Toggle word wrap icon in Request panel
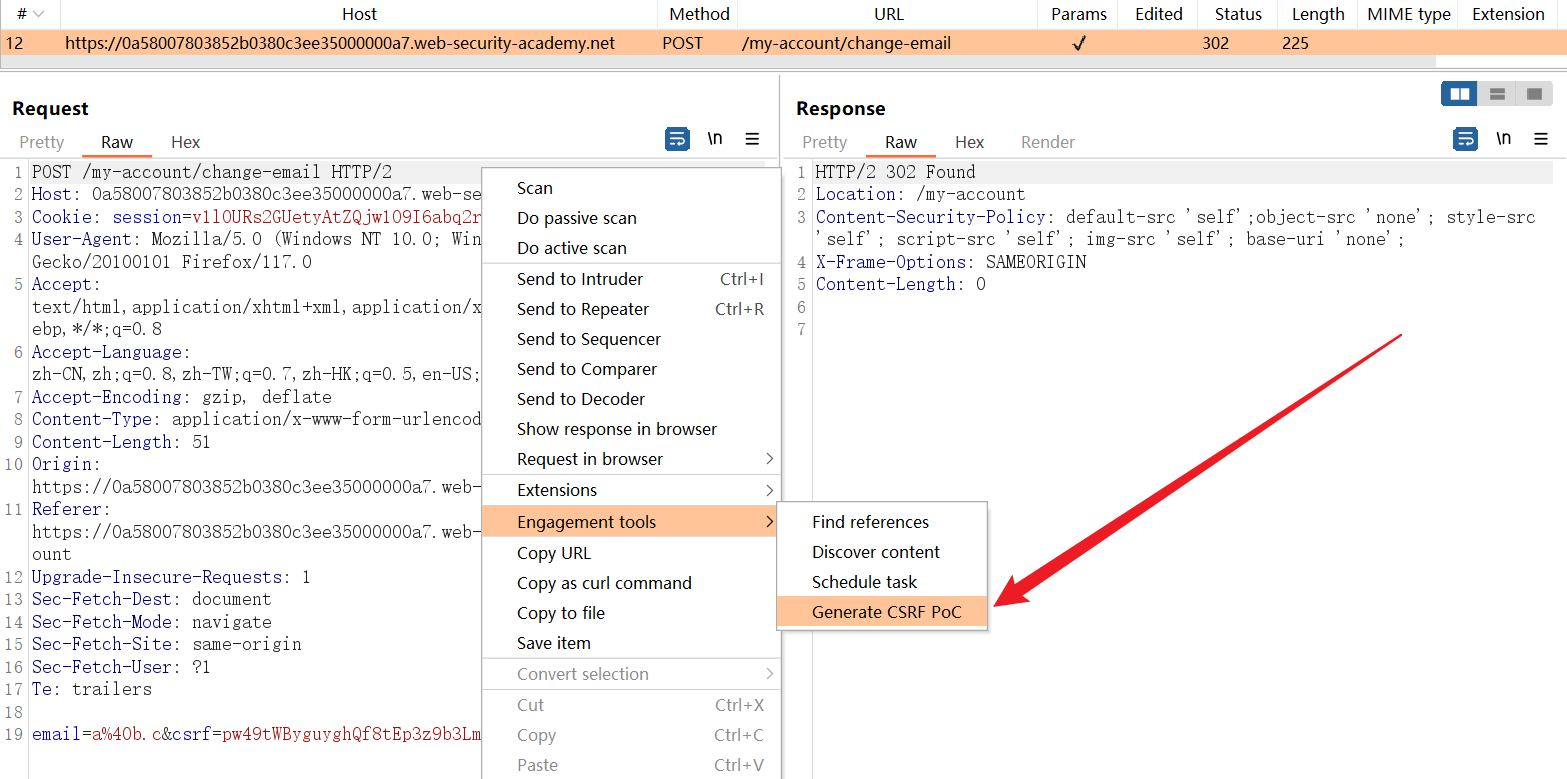Viewport: 1567px width, 779px height. tap(677, 139)
